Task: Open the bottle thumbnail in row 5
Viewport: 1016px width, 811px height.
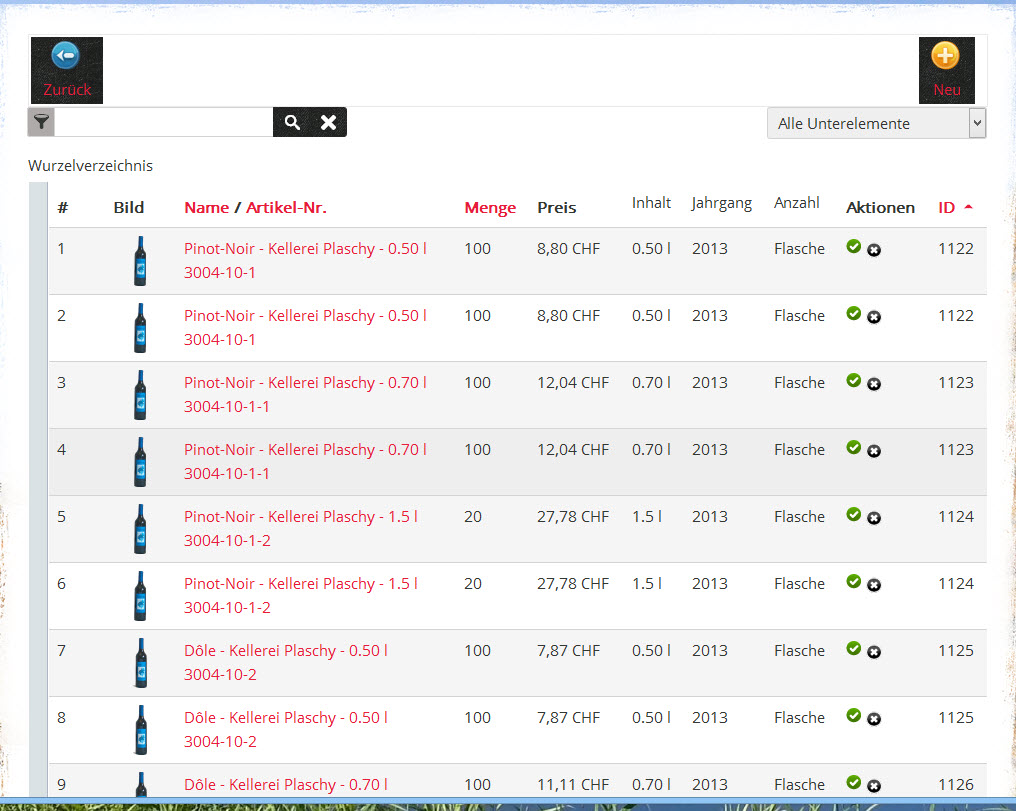Action: [x=140, y=529]
